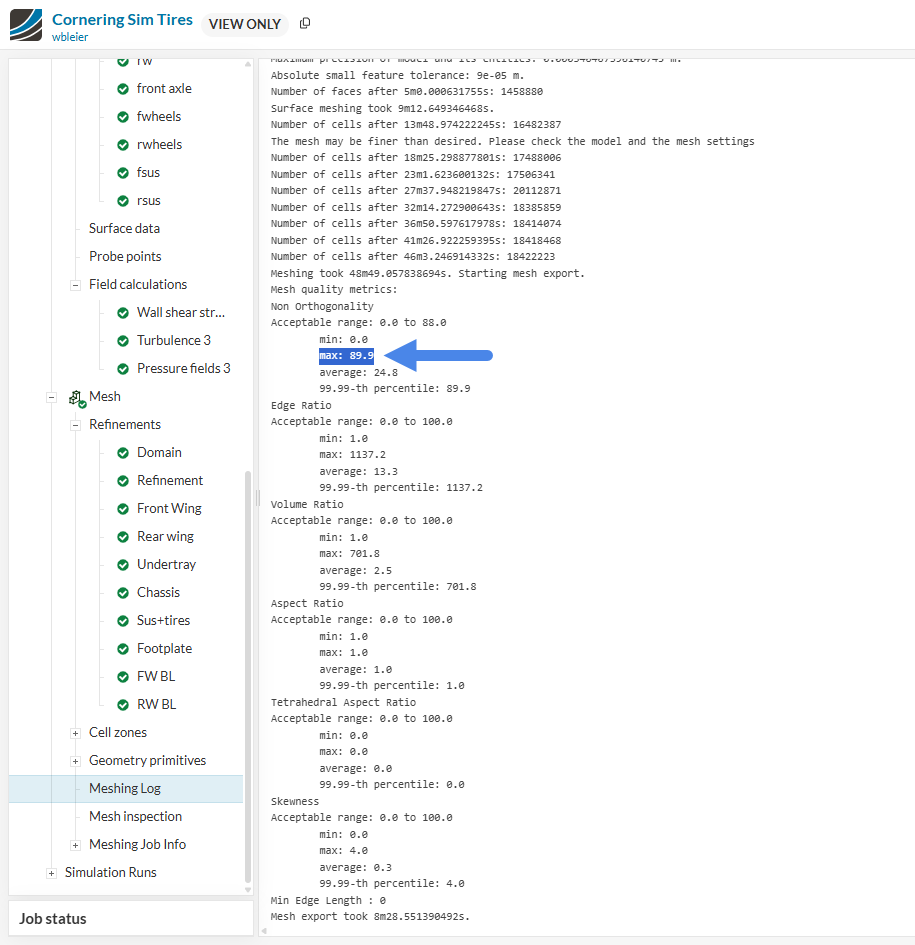Click green check icon beside Front Wing

click(x=123, y=509)
